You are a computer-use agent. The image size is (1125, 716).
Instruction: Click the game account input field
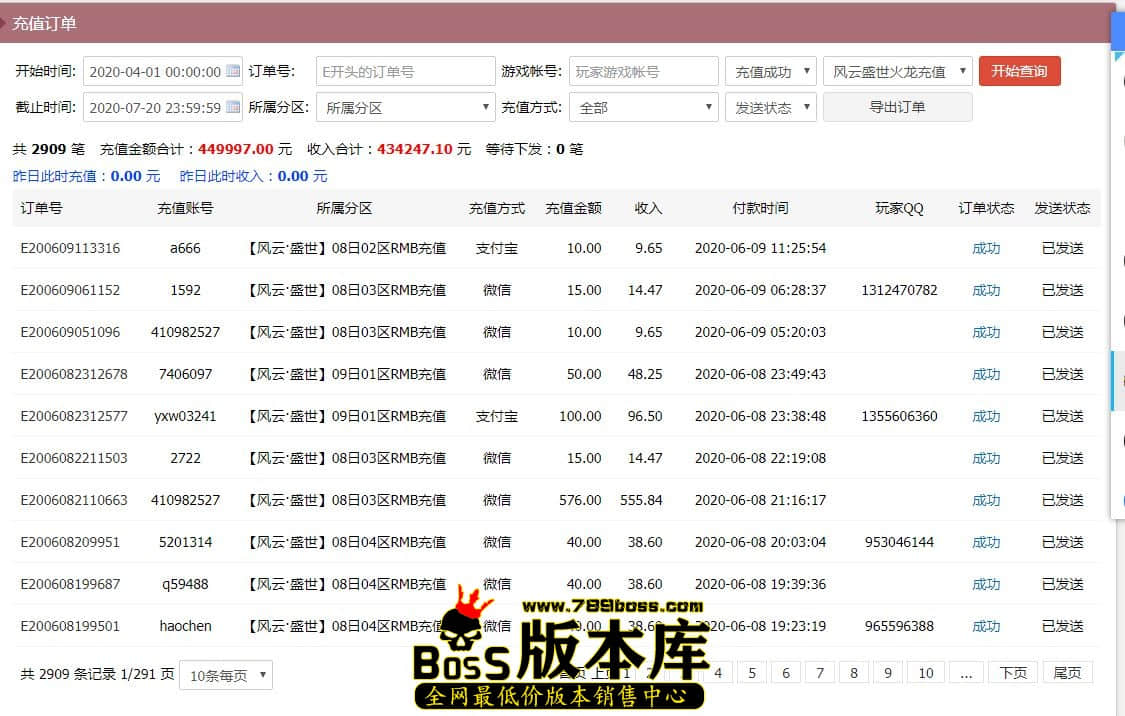point(643,72)
